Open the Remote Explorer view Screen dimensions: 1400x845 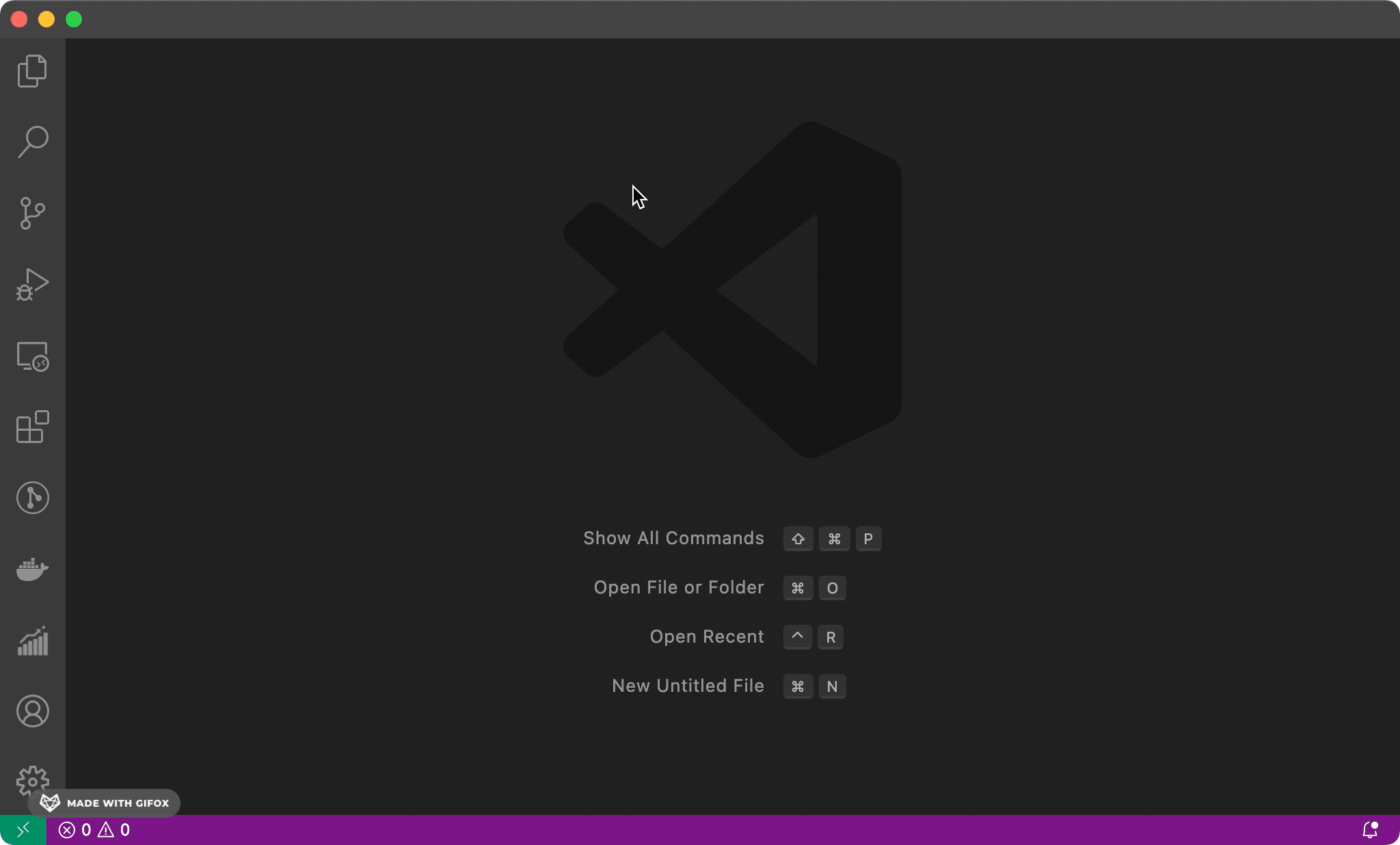click(x=31, y=356)
